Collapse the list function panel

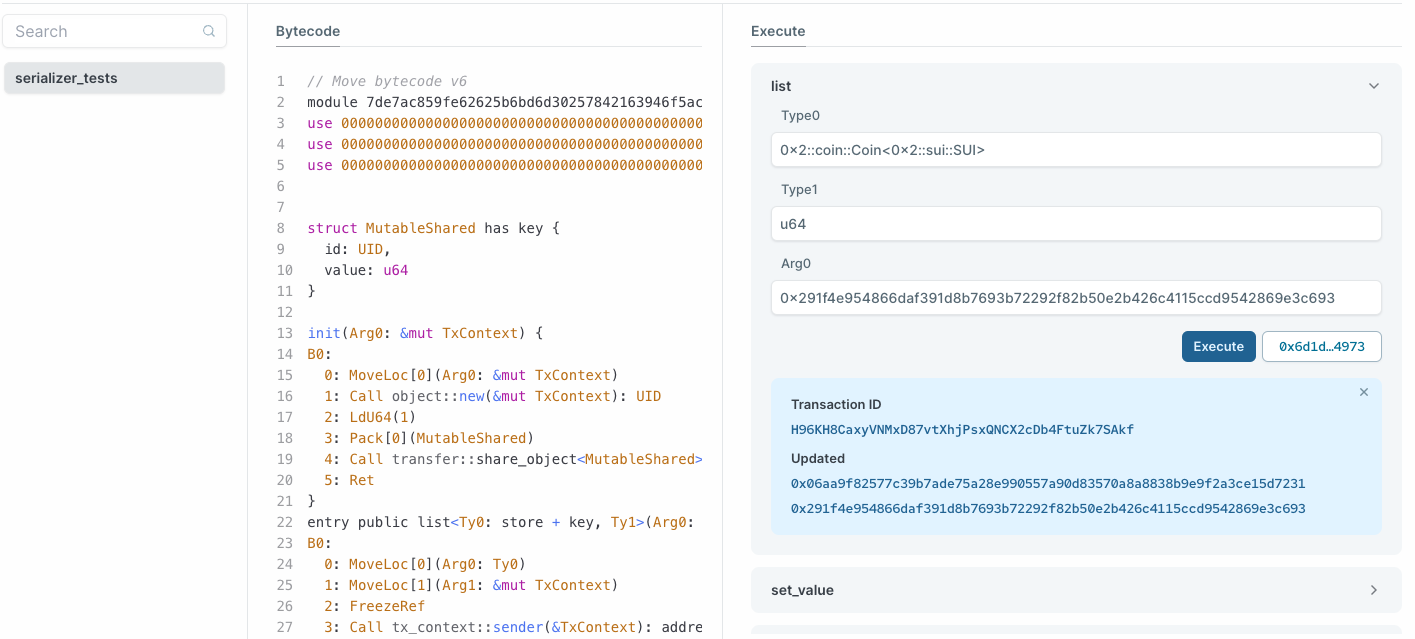(1373, 87)
